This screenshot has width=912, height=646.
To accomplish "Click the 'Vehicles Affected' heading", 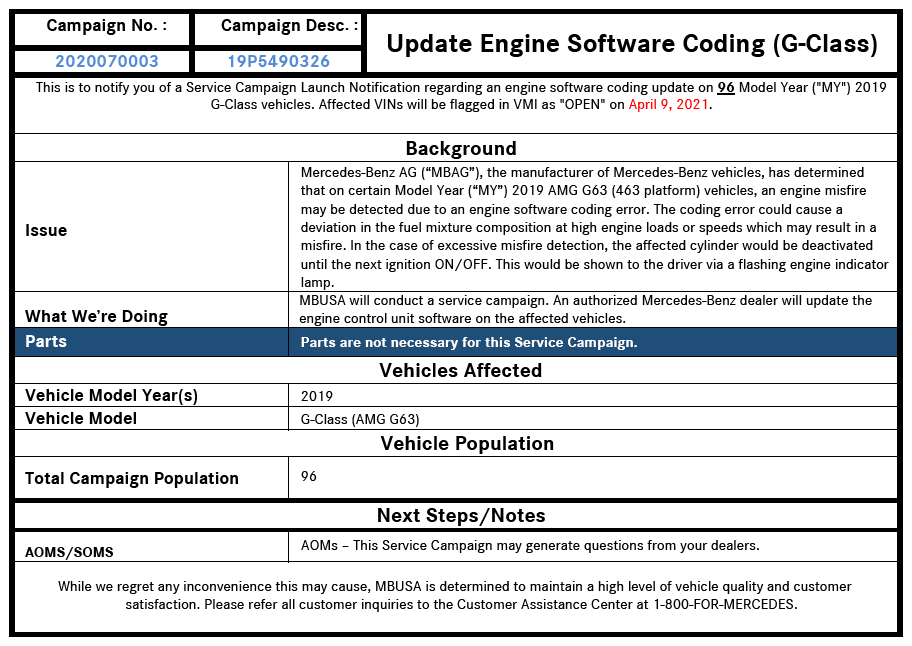I will click(461, 370).
